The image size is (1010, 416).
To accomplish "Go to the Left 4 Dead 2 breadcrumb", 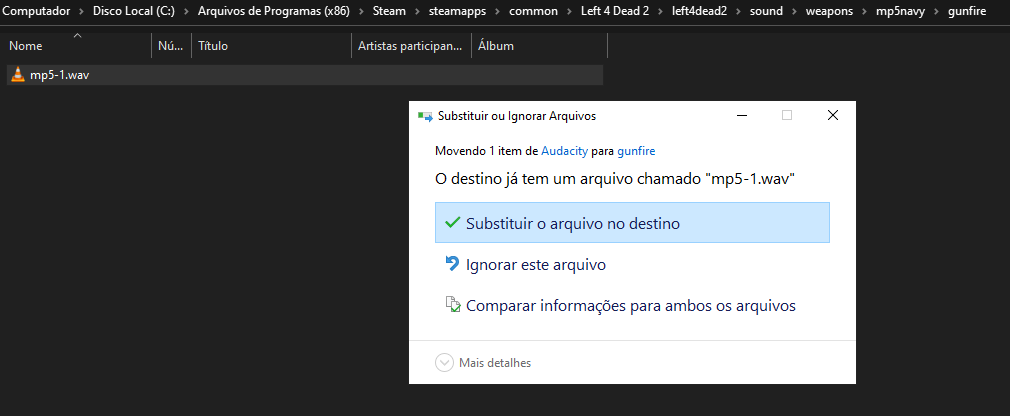I will 615,11.
